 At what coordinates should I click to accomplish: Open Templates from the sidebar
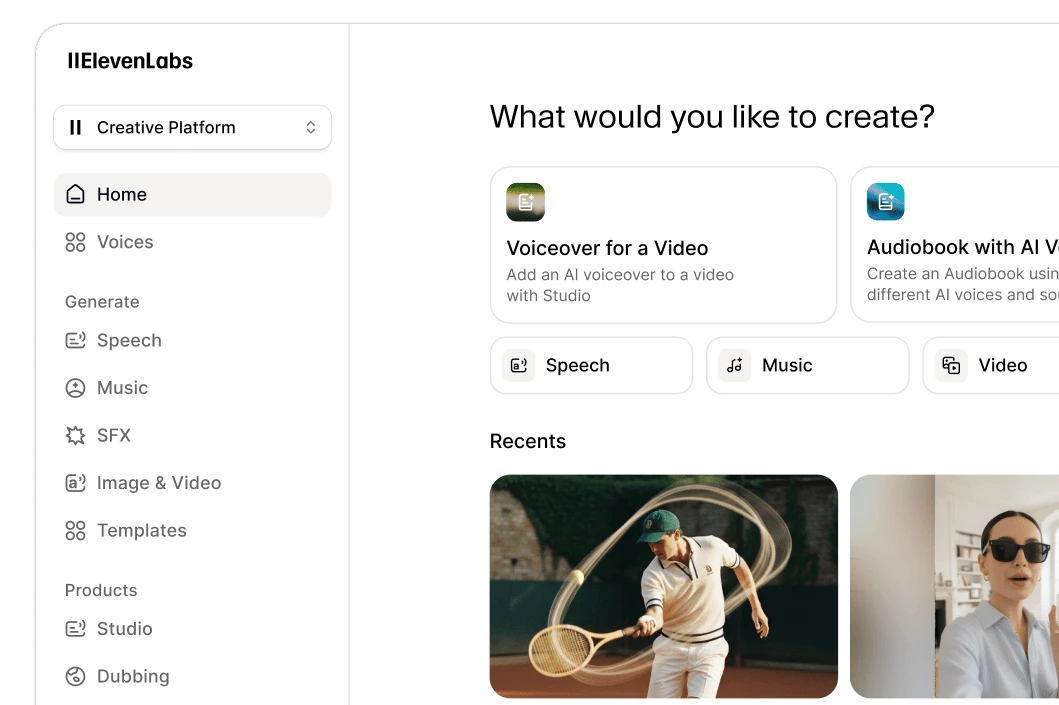(x=192, y=531)
